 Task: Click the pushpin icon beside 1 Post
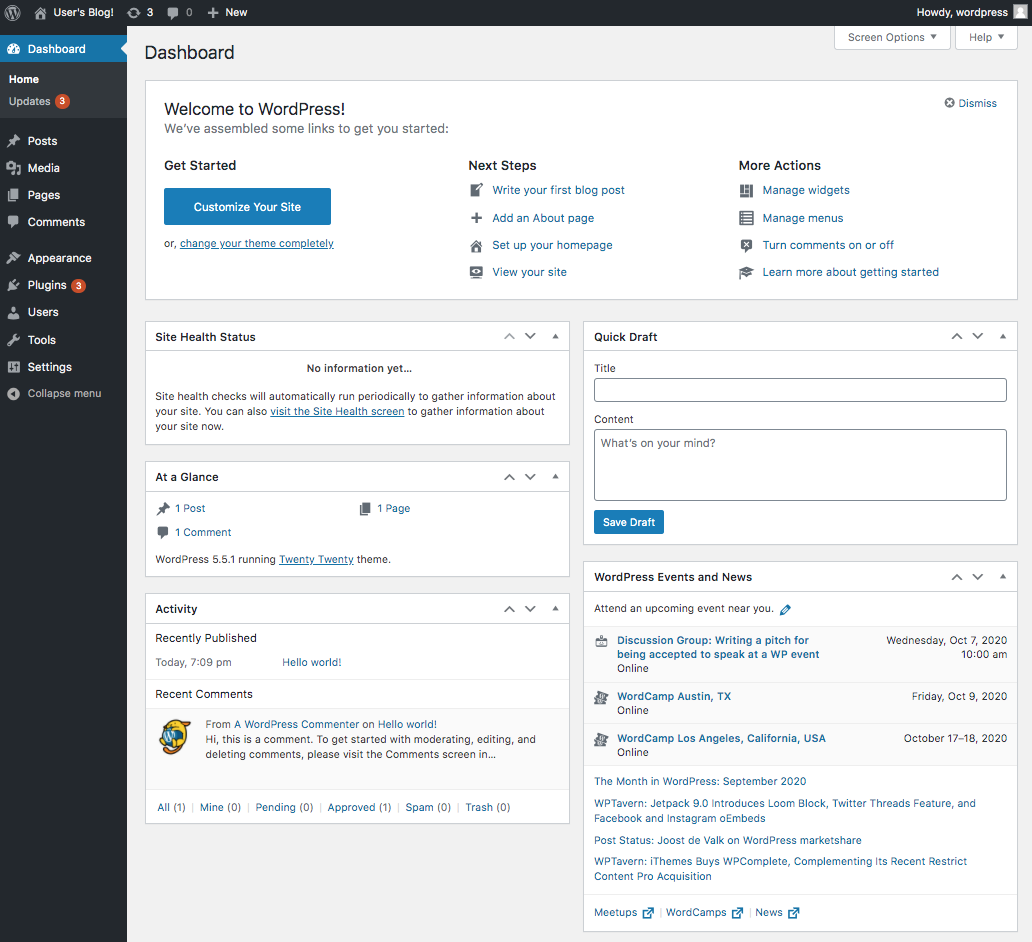pyautogui.click(x=163, y=508)
